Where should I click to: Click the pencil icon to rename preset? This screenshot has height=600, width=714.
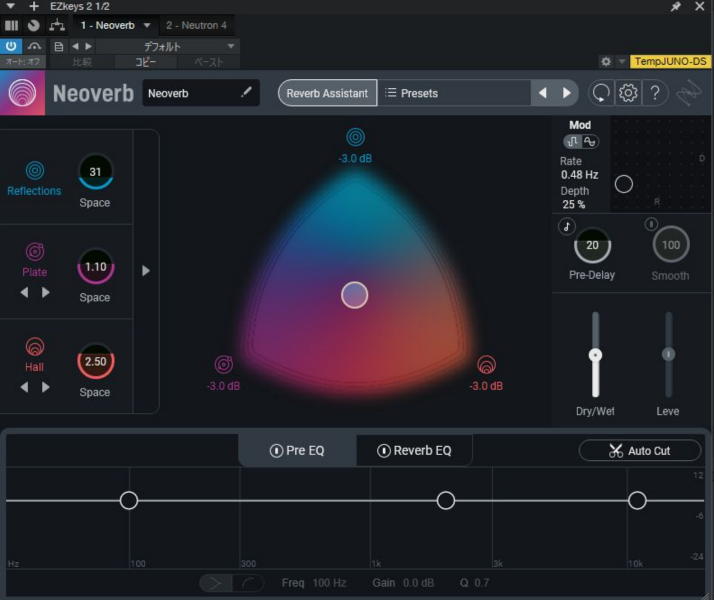pos(246,93)
